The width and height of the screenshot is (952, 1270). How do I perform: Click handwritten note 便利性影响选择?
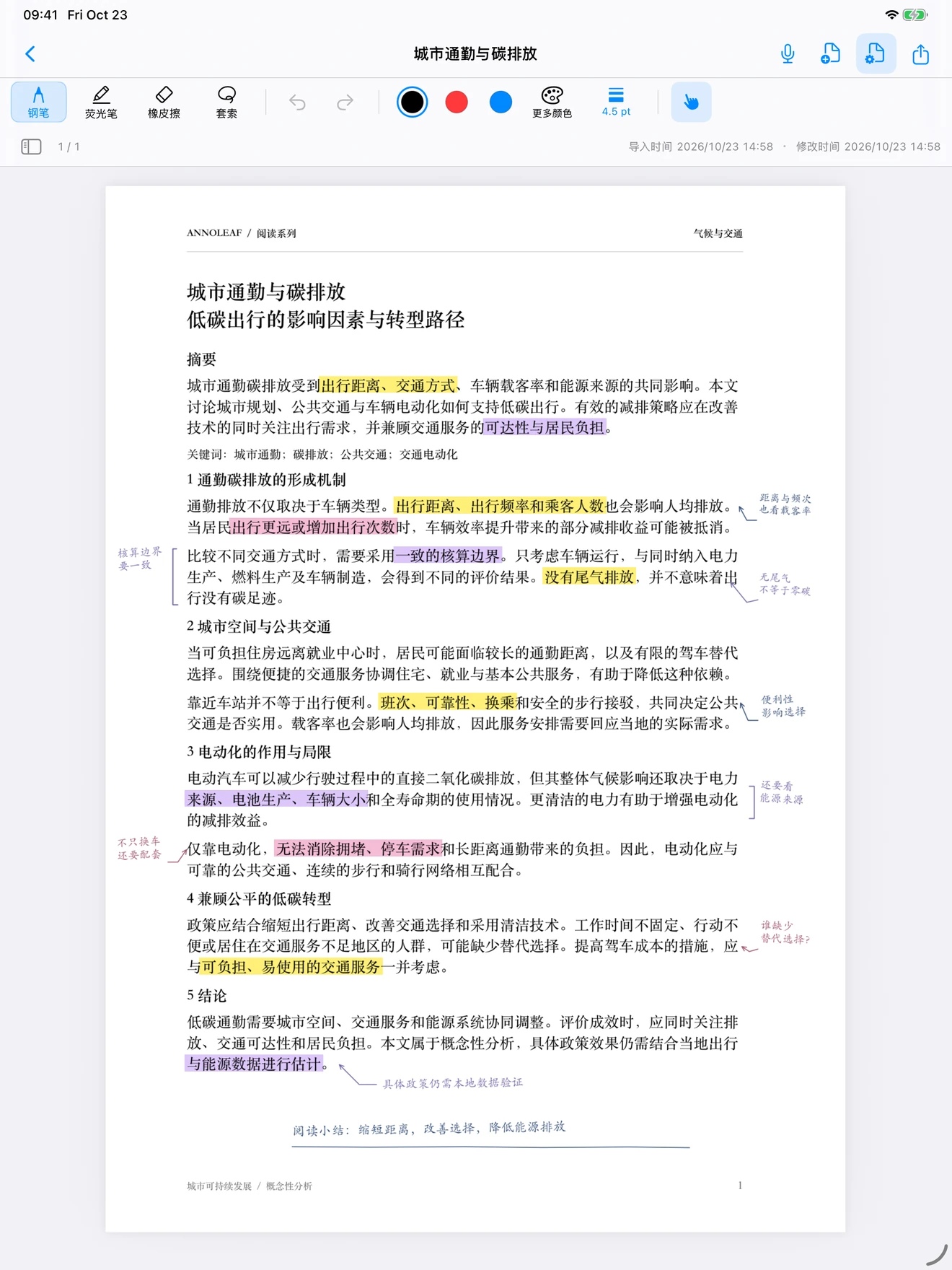click(x=783, y=706)
